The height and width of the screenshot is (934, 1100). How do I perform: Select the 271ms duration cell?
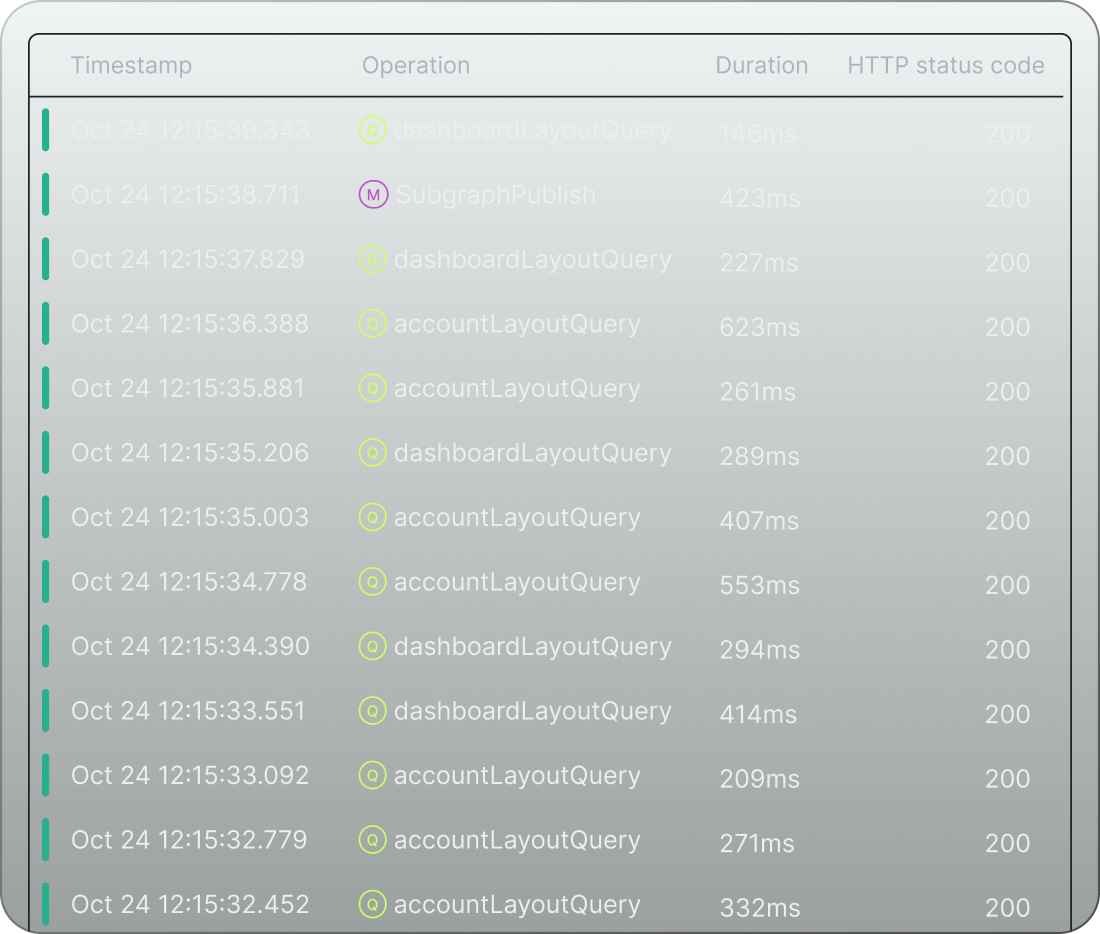coord(756,843)
